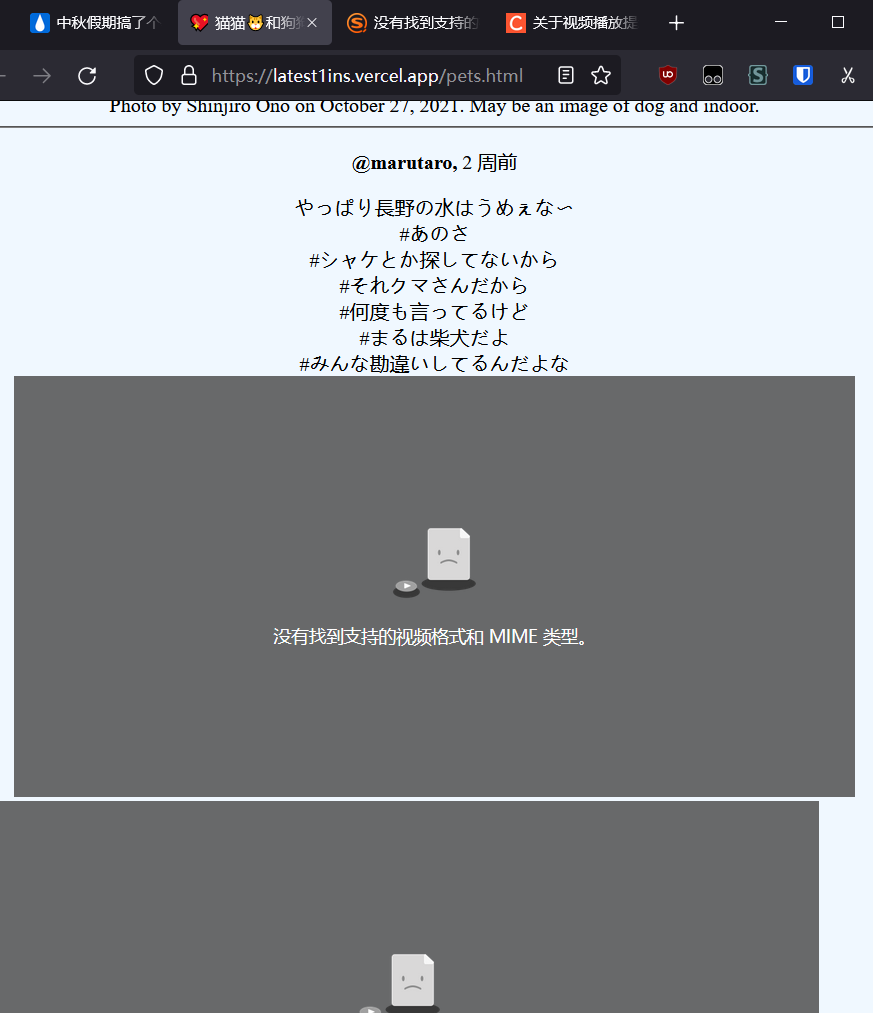Minimize the browser window

point(781,22)
